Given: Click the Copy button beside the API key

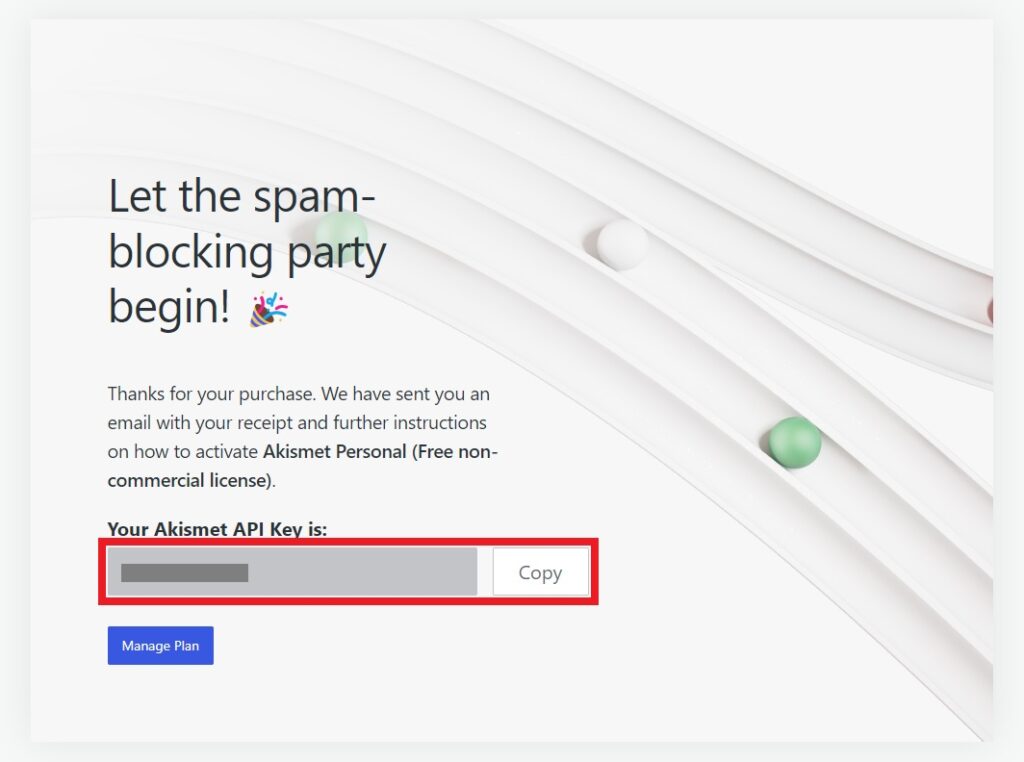Looking at the screenshot, I should click(541, 572).
